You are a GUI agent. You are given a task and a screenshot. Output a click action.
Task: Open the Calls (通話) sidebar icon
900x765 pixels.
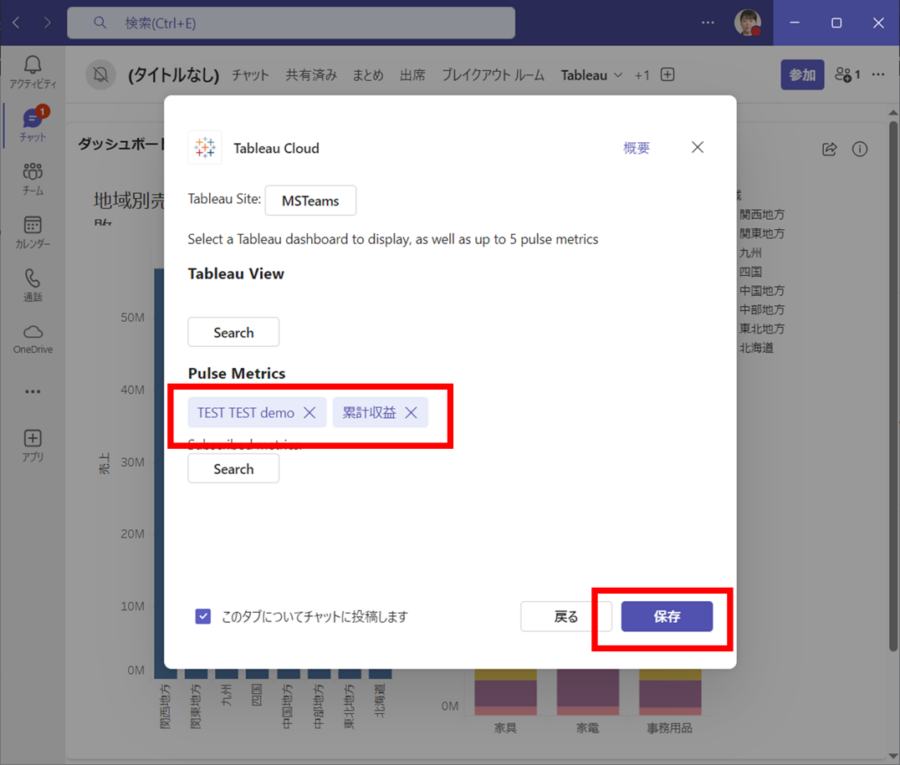tap(33, 285)
